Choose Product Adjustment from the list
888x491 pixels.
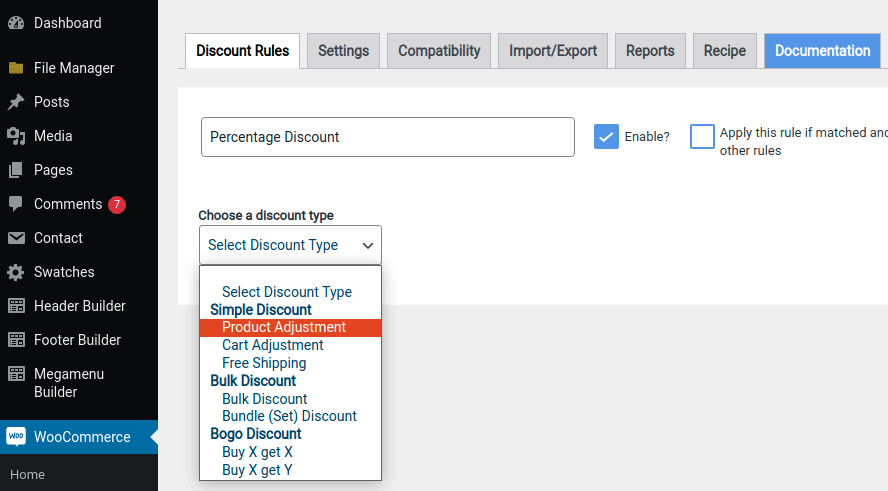coord(284,327)
